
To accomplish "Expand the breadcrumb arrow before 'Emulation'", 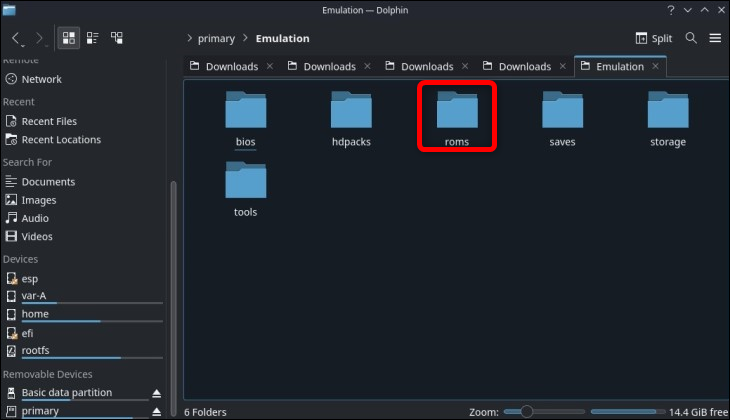I will pos(246,39).
